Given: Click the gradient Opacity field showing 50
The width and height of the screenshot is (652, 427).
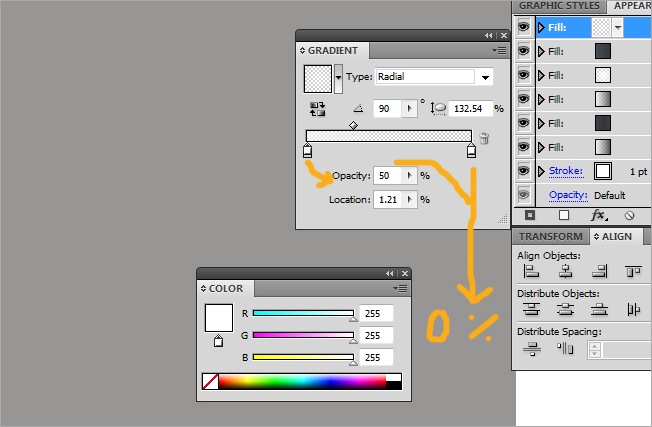Looking at the screenshot, I should click(388, 175).
